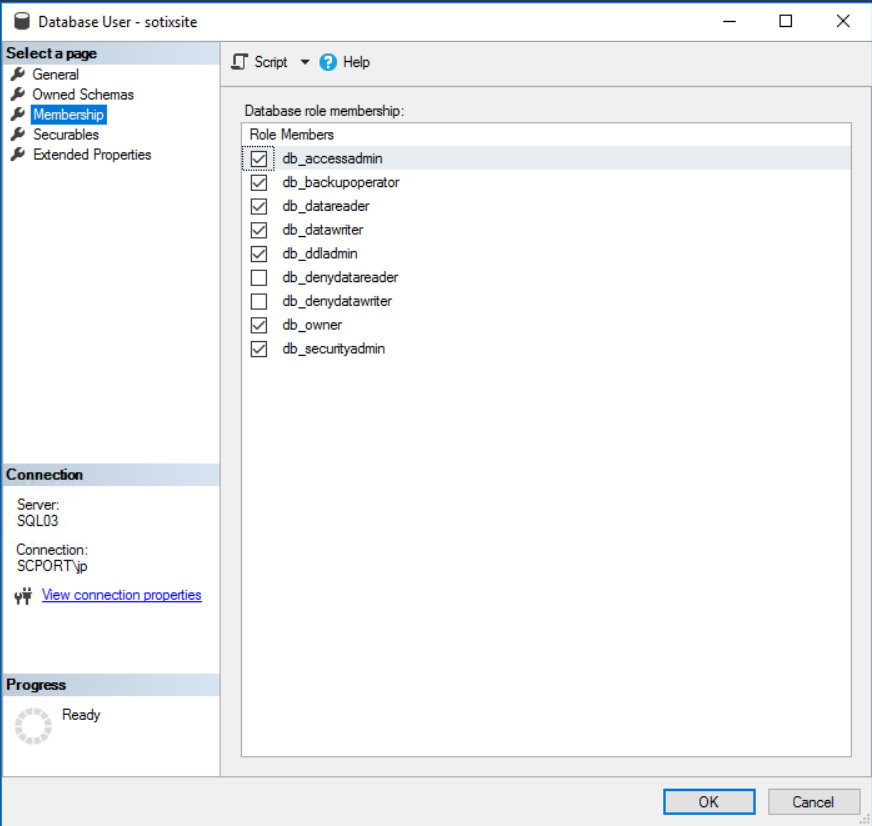Image resolution: width=872 pixels, height=826 pixels.
Task: Disable db_securityadmin role membership
Action: tap(259, 350)
